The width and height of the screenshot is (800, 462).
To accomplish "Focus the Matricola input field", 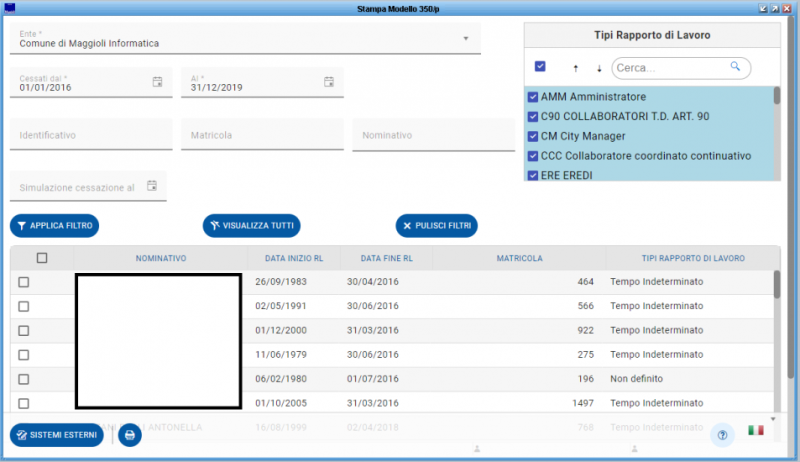I will 262,135.
